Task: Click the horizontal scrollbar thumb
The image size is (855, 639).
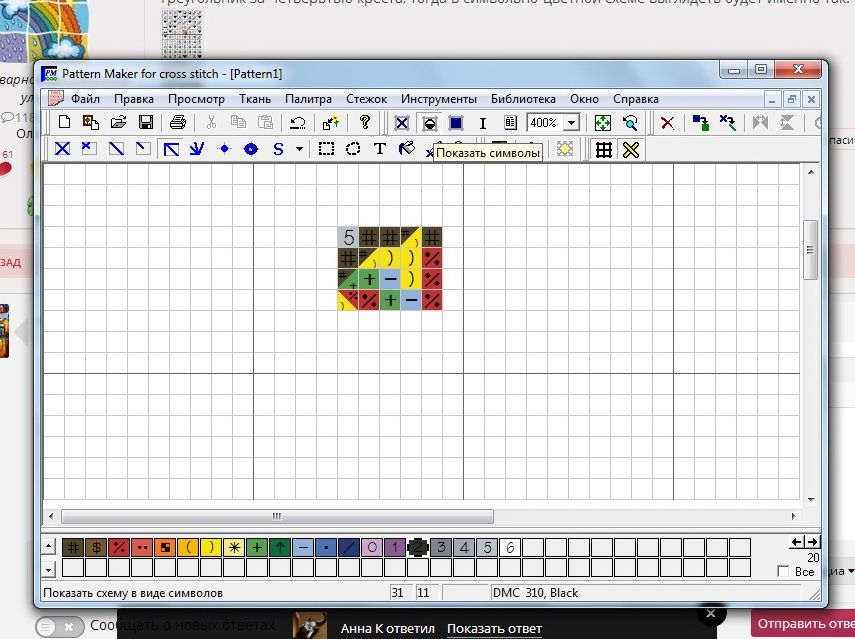Action: pyautogui.click(x=276, y=517)
